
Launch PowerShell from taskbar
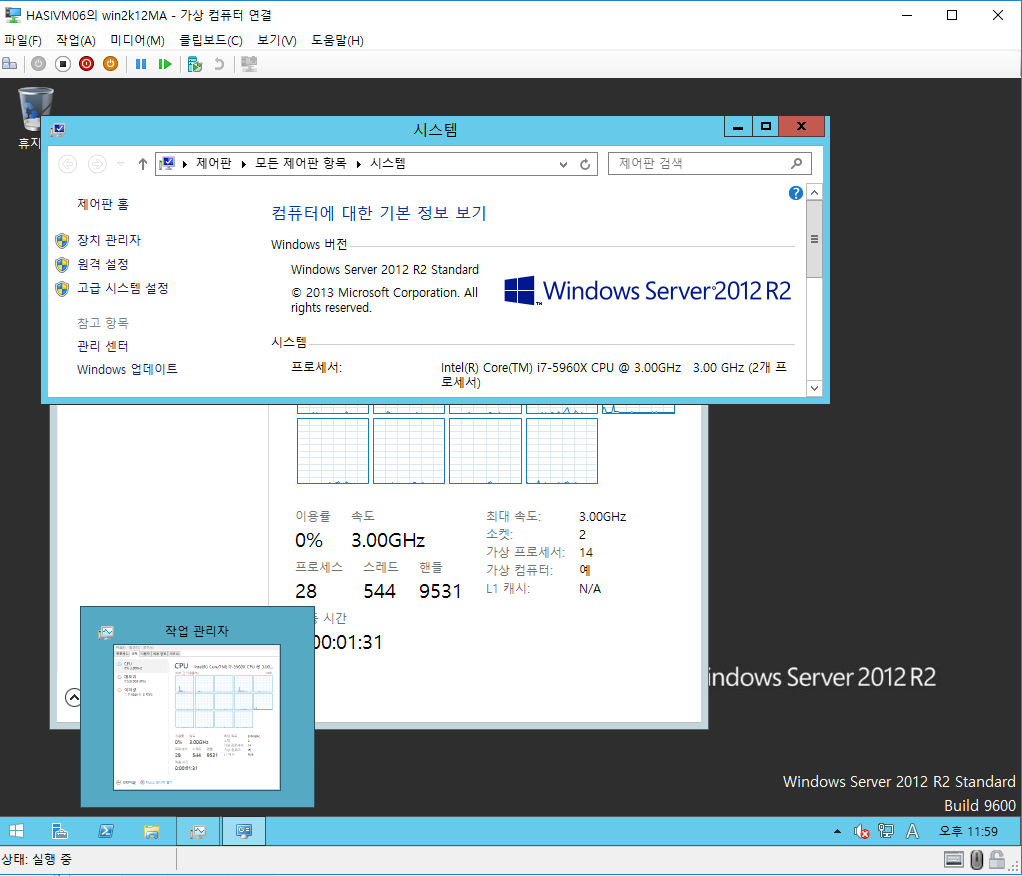tap(106, 831)
